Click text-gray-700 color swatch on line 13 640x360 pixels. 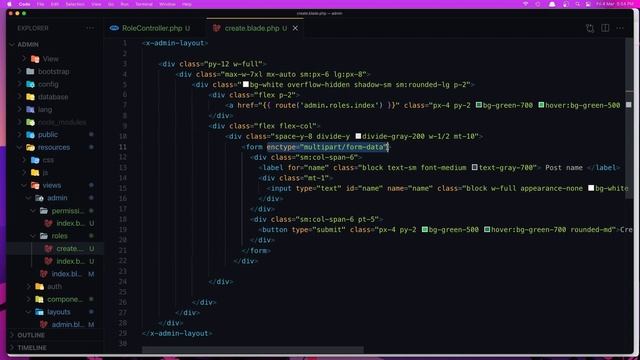tap(475, 167)
